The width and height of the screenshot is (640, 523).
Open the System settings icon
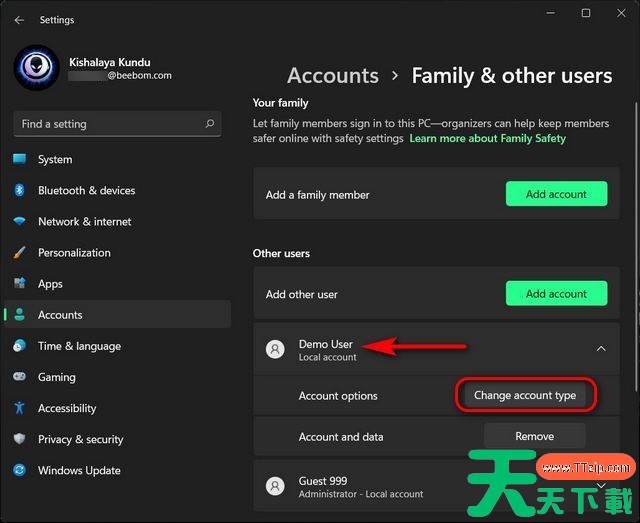pos(19,159)
